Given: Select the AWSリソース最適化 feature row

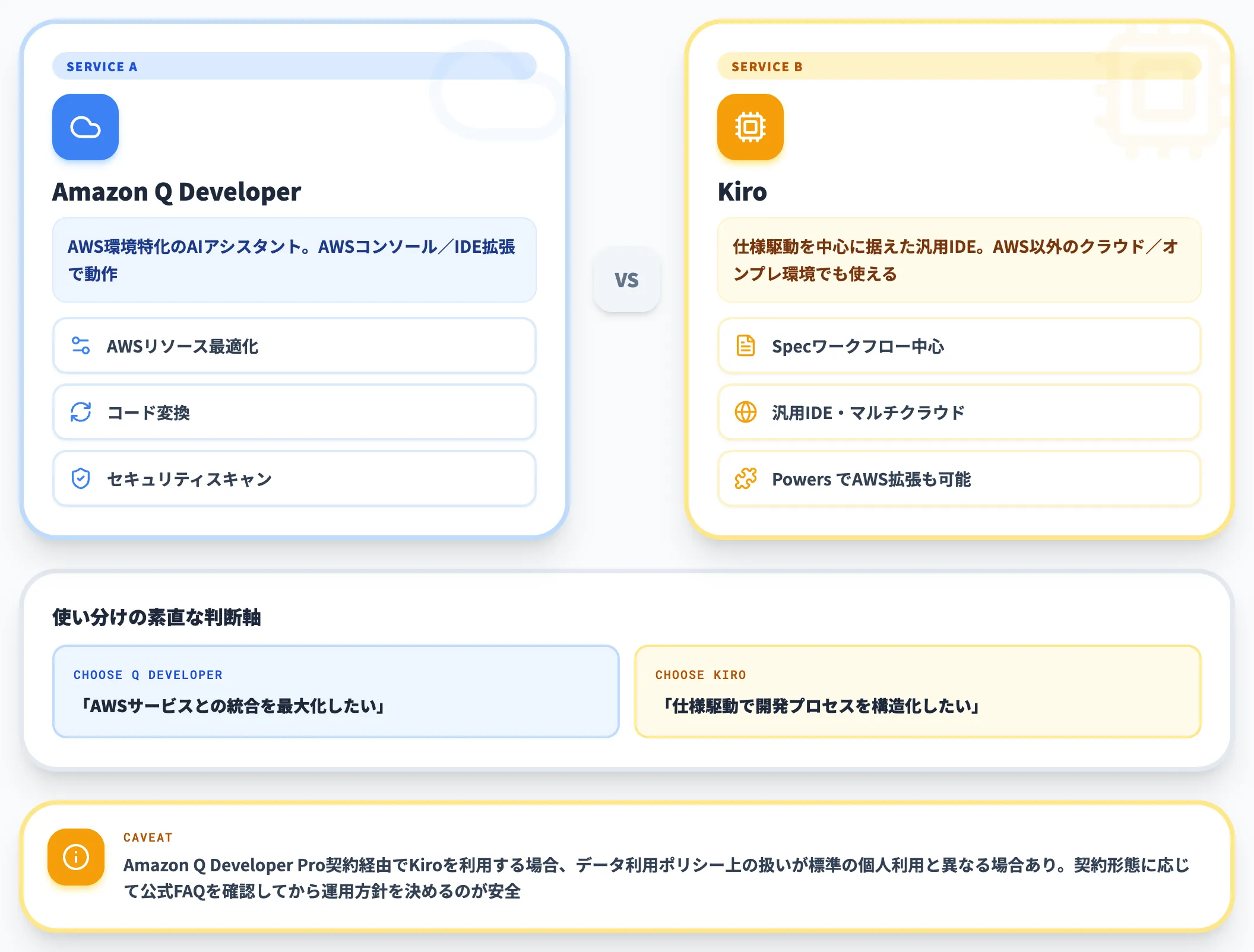Looking at the screenshot, I should point(294,345).
